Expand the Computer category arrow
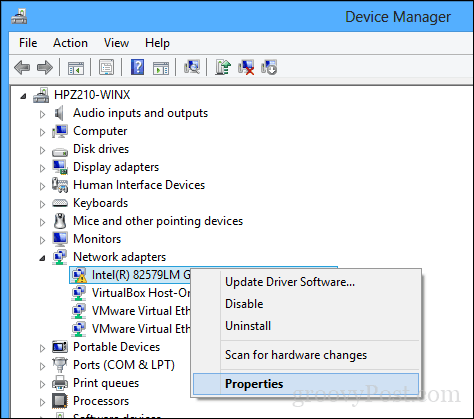Viewport: 474px width, 419px height. [42, 132]
